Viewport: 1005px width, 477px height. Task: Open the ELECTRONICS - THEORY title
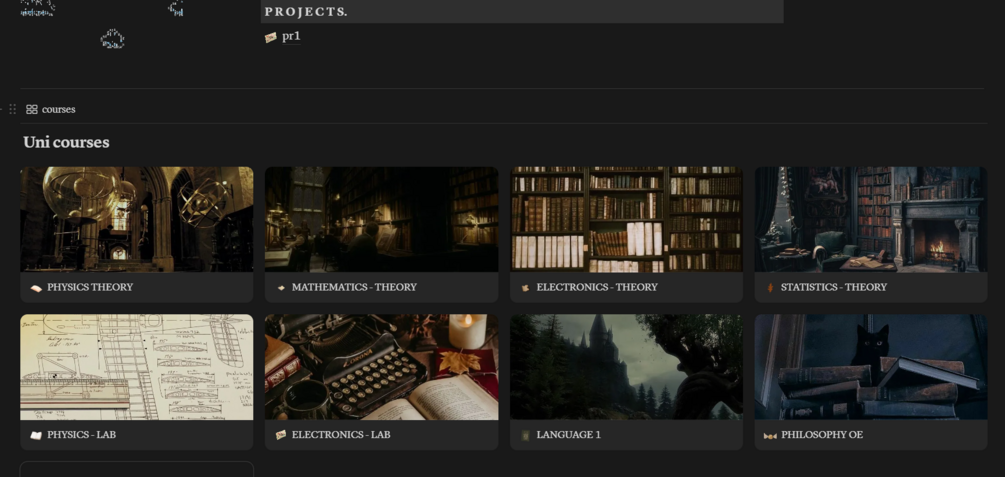(597, 287)
